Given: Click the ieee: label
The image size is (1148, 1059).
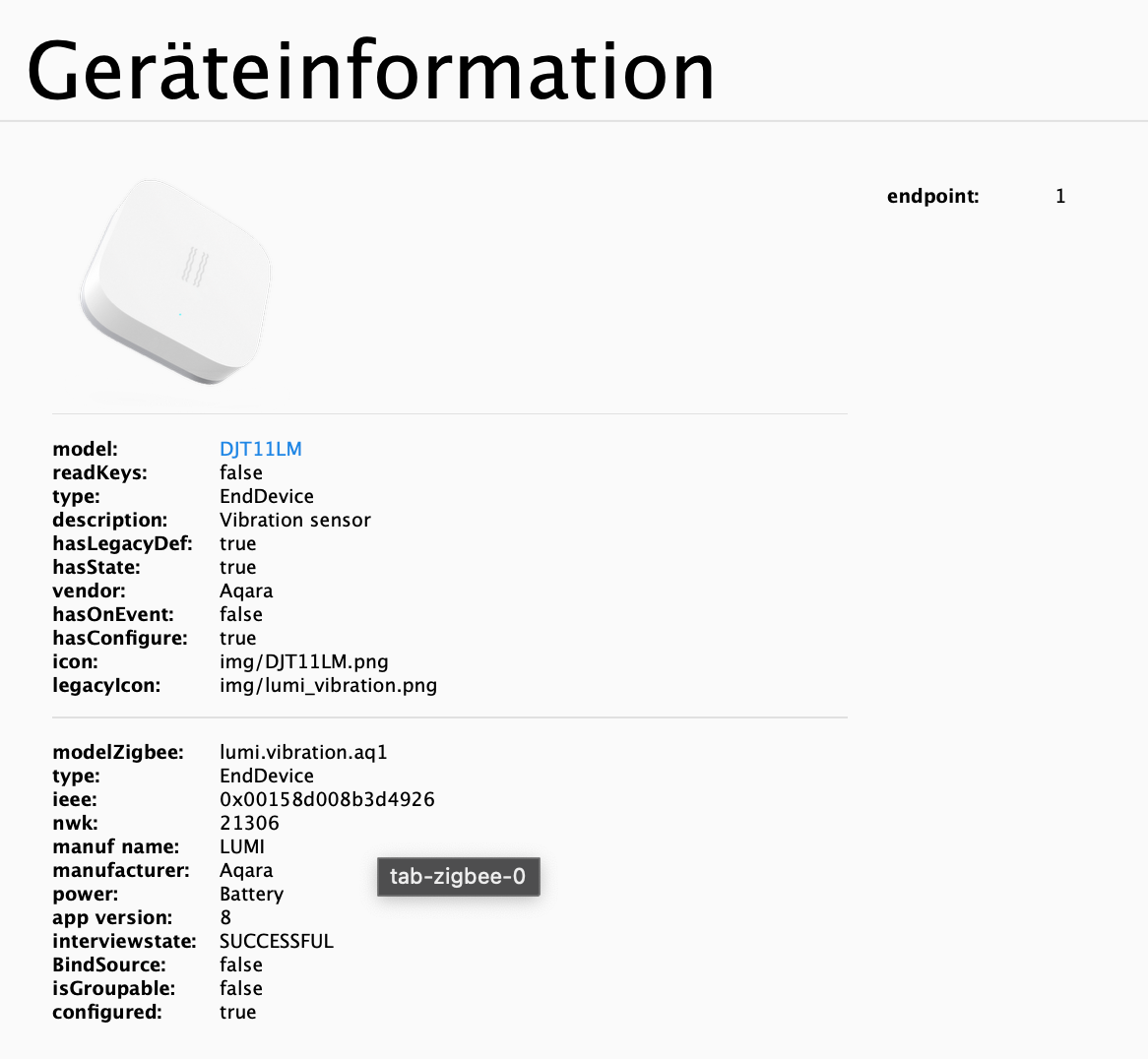Looking at the screenshot, I should [x=75, y=799].
